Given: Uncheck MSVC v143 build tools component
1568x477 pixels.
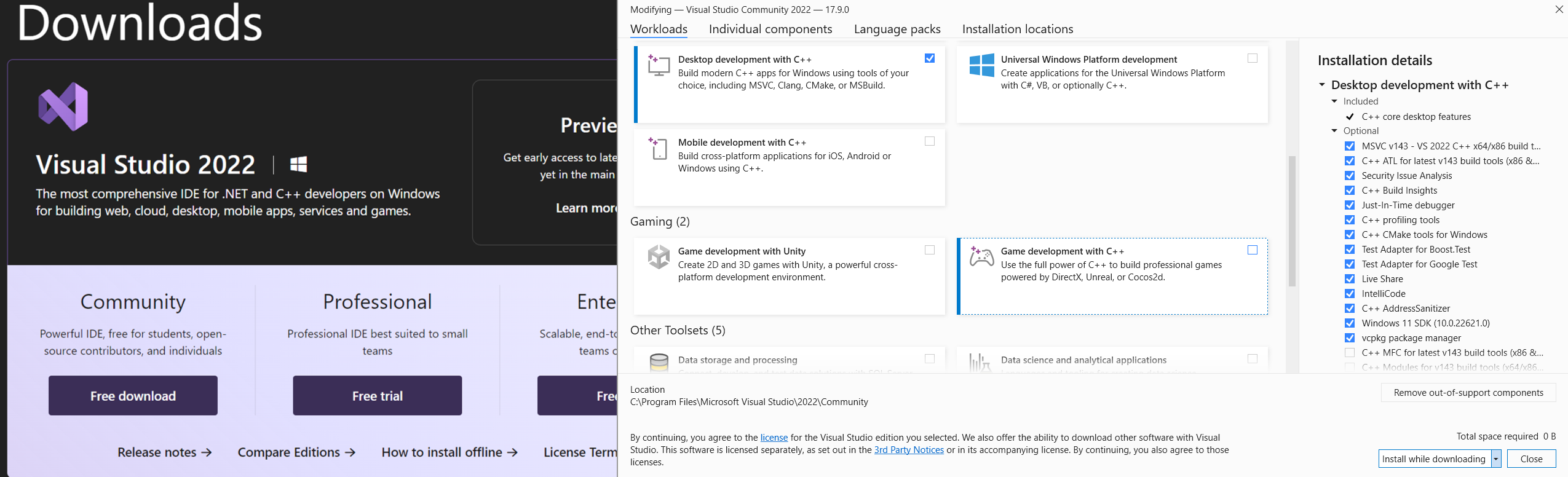Looking at the screenshot, I should [1350, 146].
